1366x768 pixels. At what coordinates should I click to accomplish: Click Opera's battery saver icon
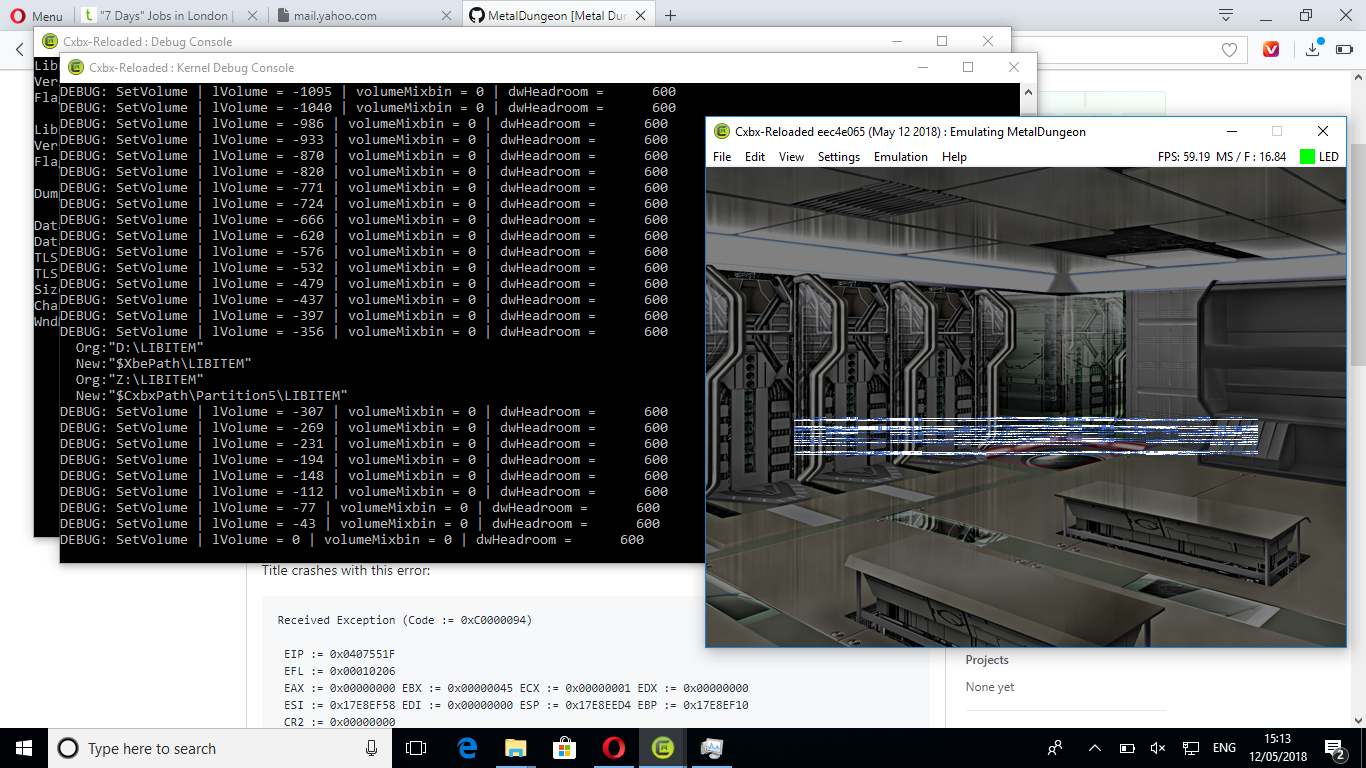pos(1345,49)
